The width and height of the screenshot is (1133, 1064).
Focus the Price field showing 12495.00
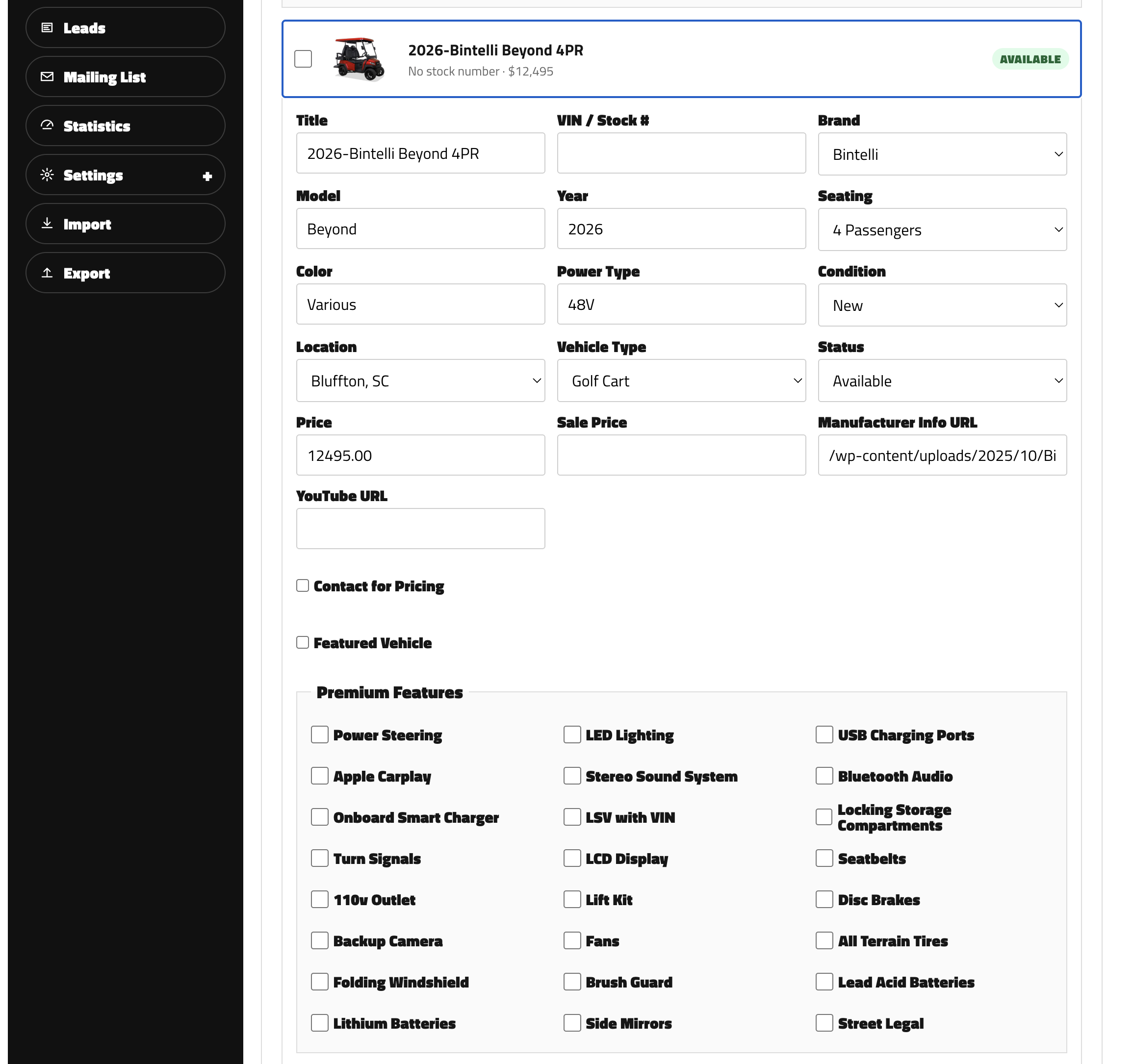coord(420,455)
